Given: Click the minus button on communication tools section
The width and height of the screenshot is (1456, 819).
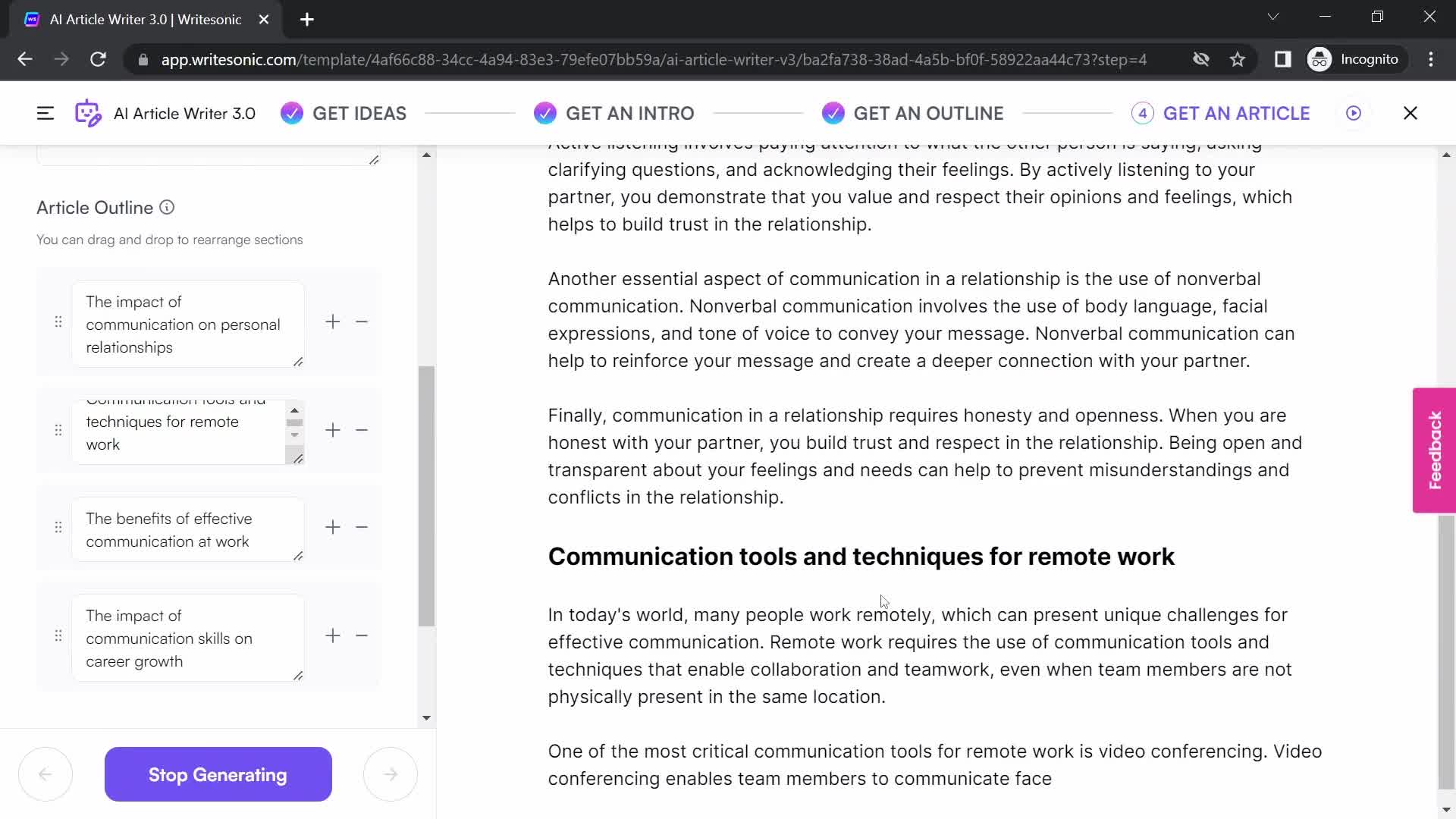Looking at the screenshot, I should (361, 430).
